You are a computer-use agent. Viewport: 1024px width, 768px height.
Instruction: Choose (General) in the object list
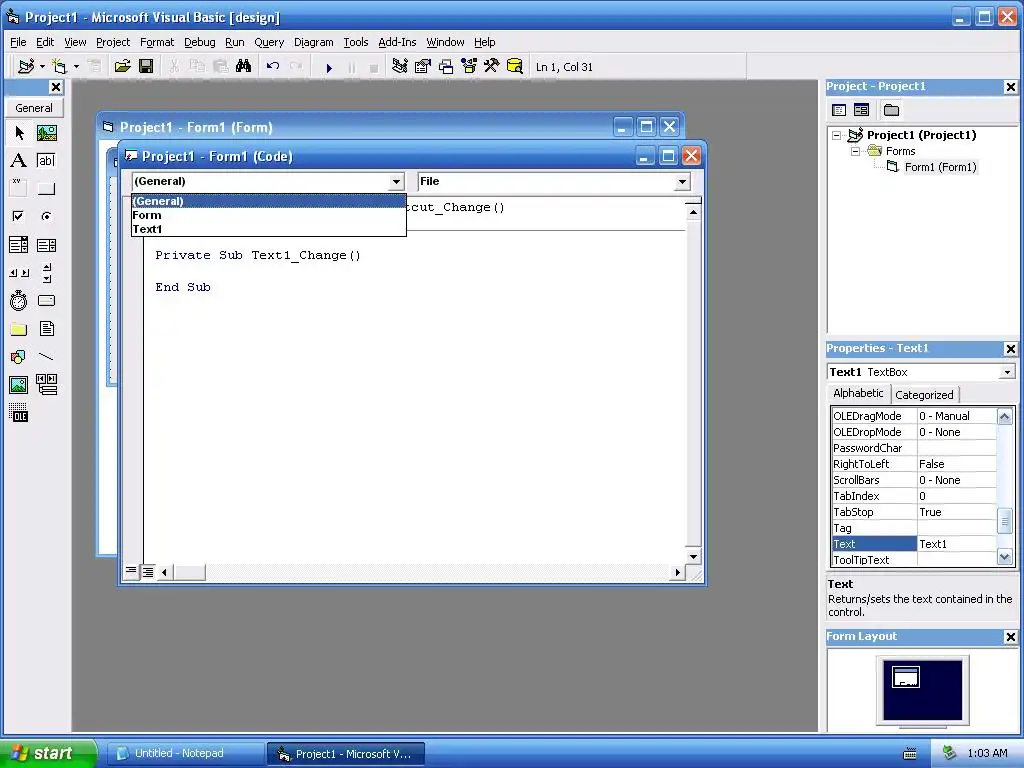click(268, 201)
